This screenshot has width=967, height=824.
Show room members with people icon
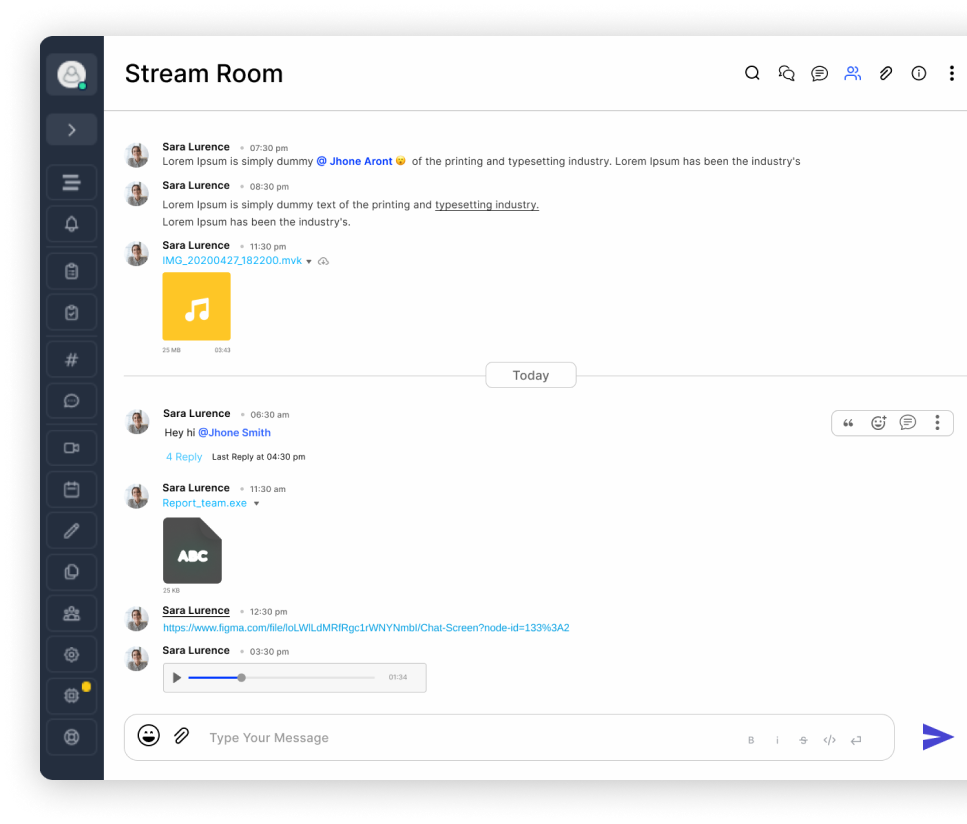(x=853, y=73)
